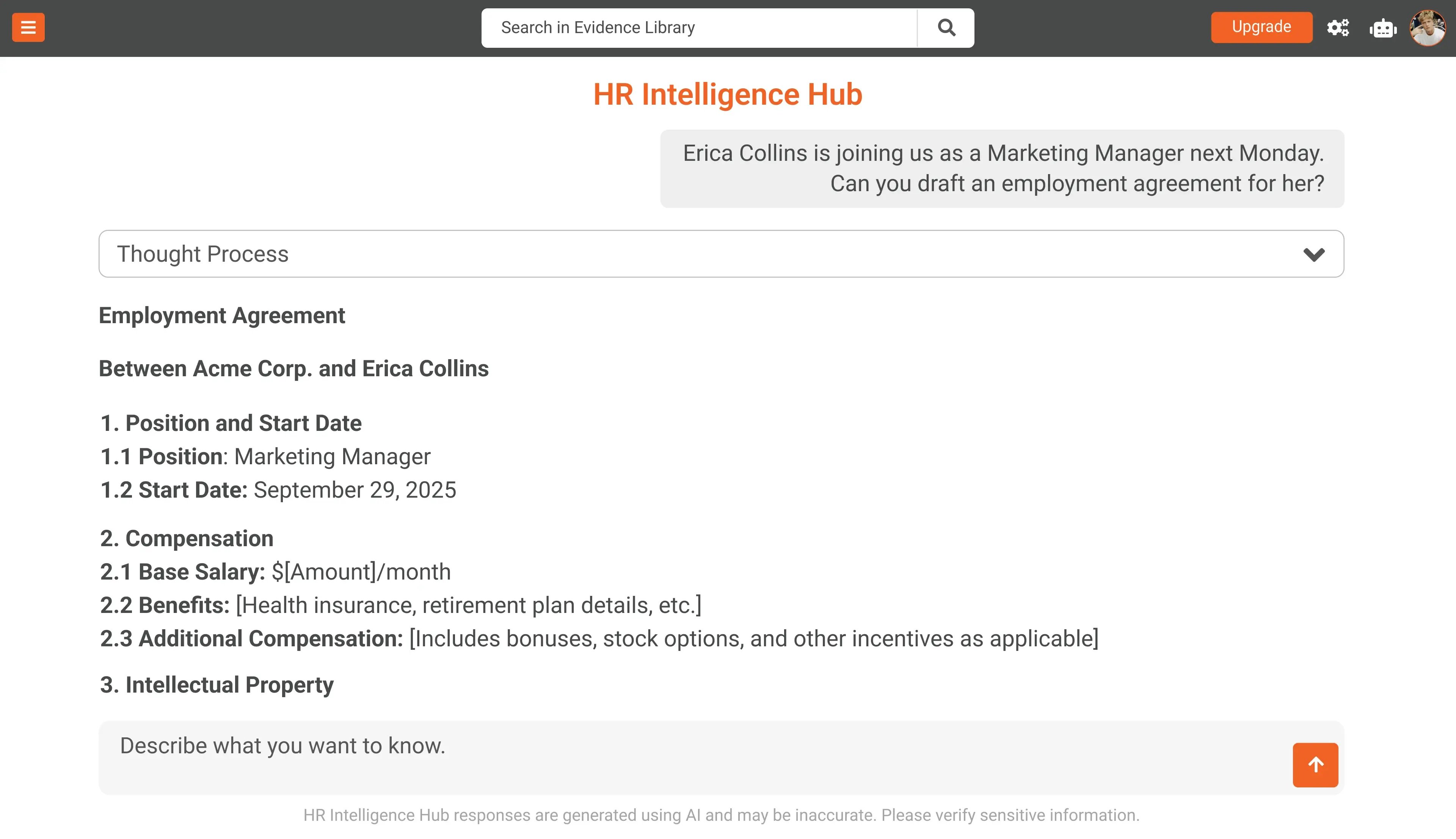This screenshot has height=839, width=1456.
Task: Click the magnifier search icon
Action: [x=946, y=28]
